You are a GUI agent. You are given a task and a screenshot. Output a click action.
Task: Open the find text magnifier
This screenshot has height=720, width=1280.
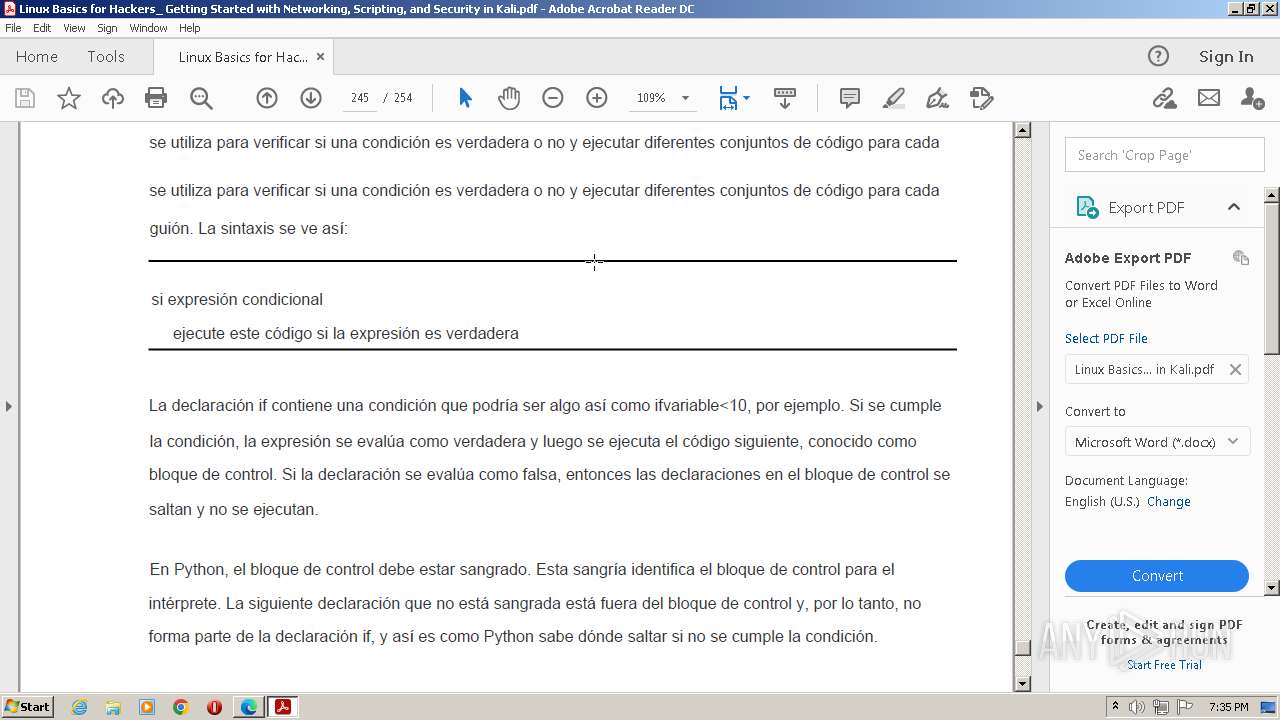(201, 98)
